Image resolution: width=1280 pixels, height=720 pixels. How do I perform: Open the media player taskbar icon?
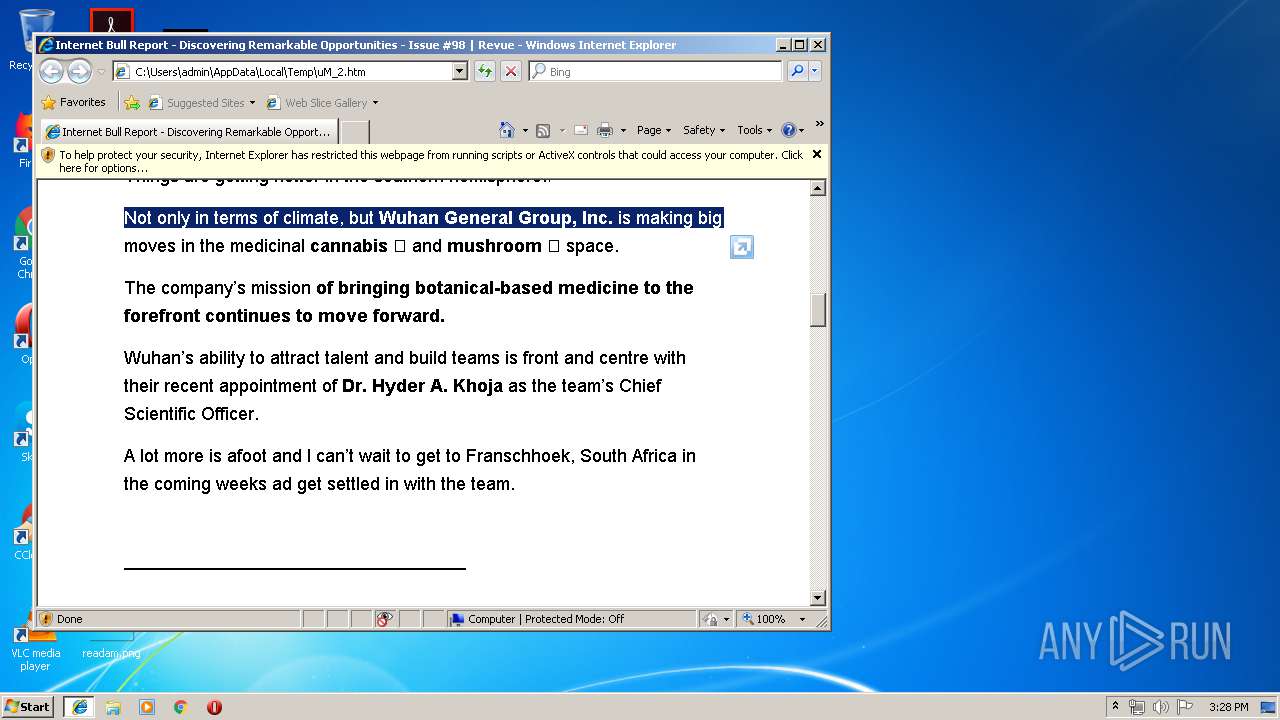[x=147, y=707]
